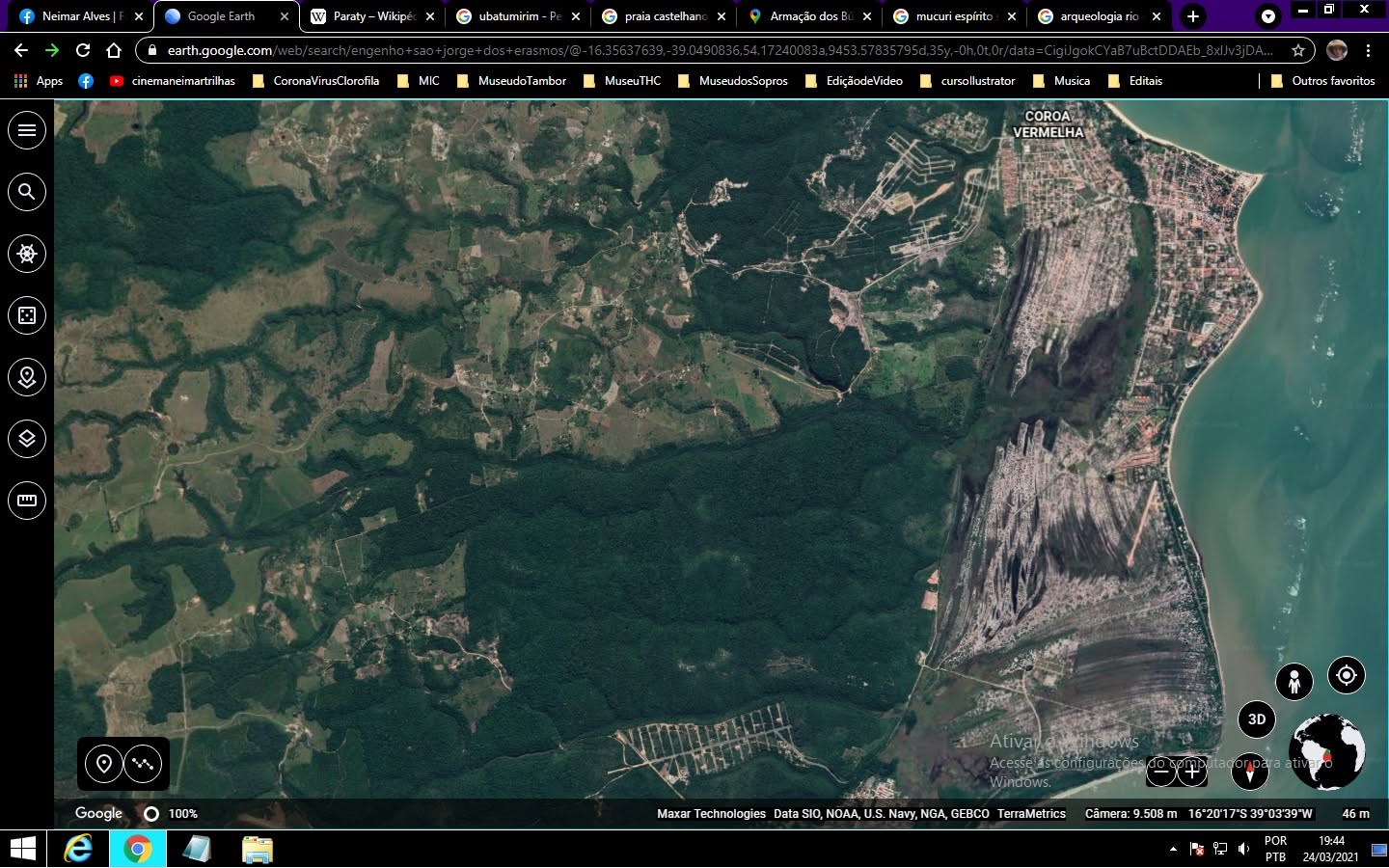Draw a line or shape tool
This screenshot has width=1389, height=868.
143,764
